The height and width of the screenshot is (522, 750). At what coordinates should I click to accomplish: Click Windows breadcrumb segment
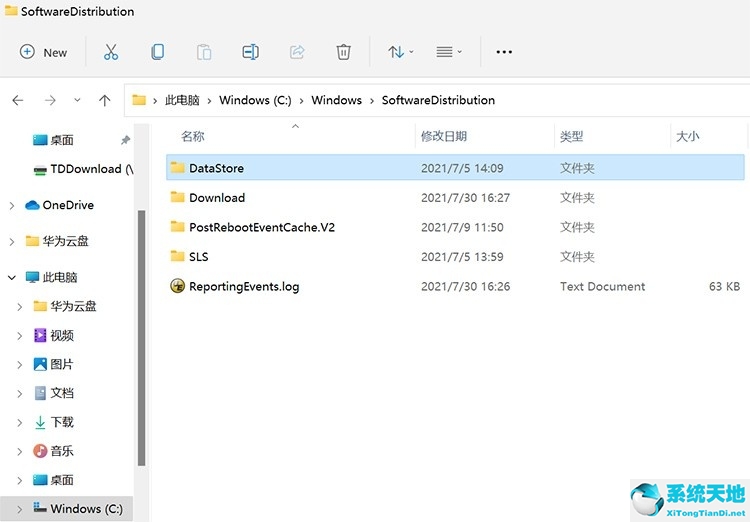pos(336,100)
